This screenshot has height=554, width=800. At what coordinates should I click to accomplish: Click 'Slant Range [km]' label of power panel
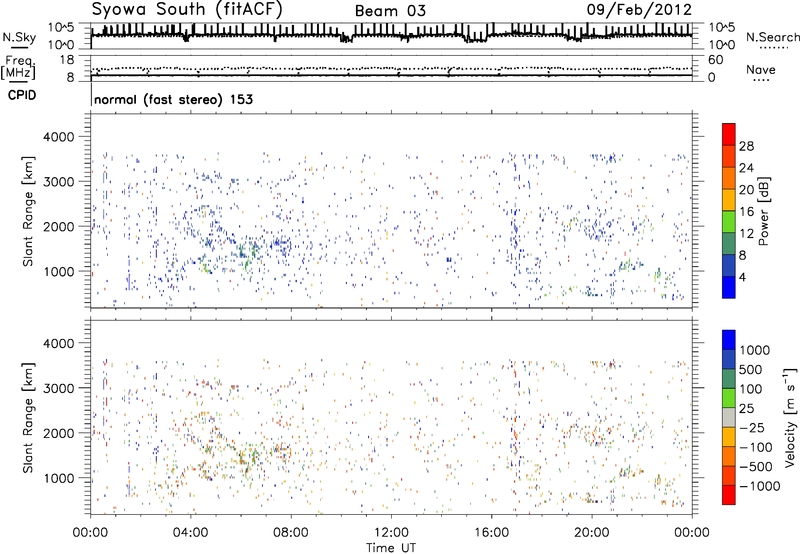click(x=28, y=211)
